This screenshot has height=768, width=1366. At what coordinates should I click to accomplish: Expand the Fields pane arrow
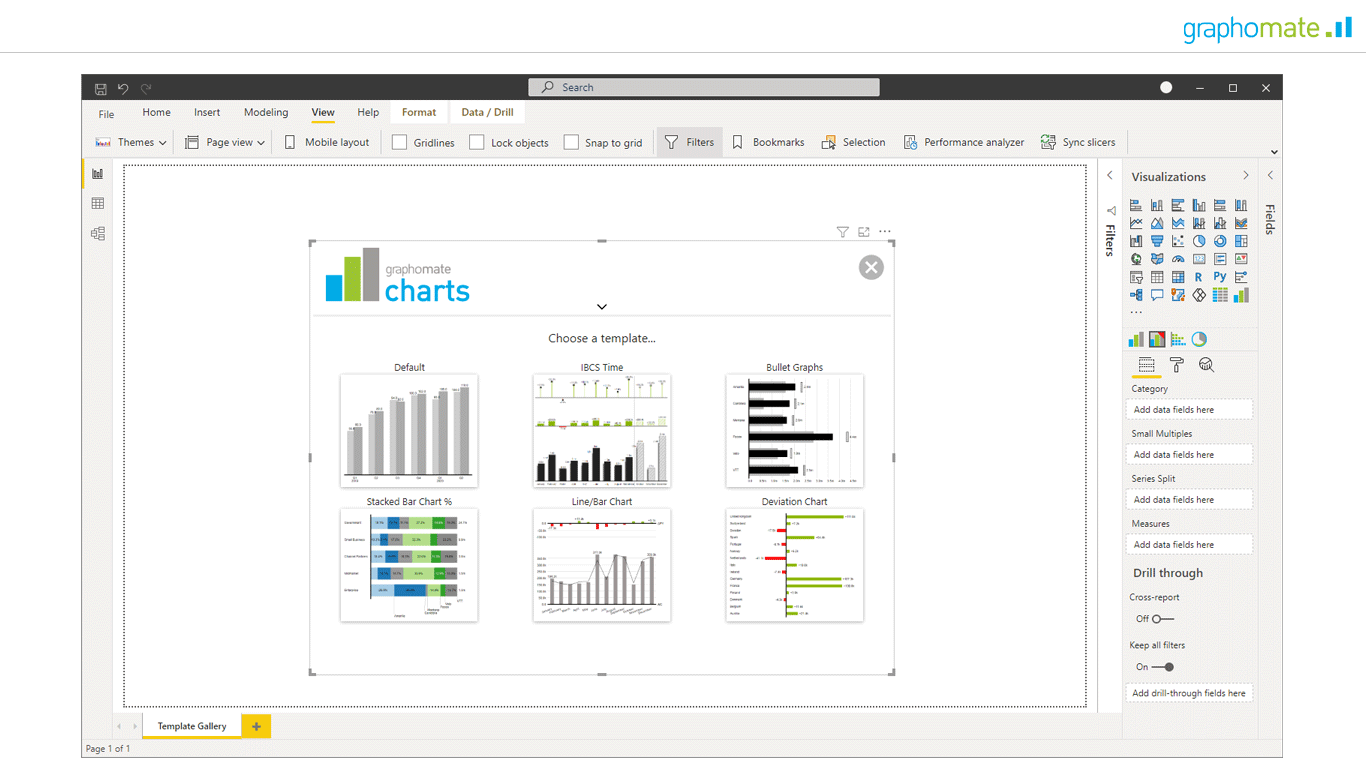pyautogui.click(x=1271, y=176)
